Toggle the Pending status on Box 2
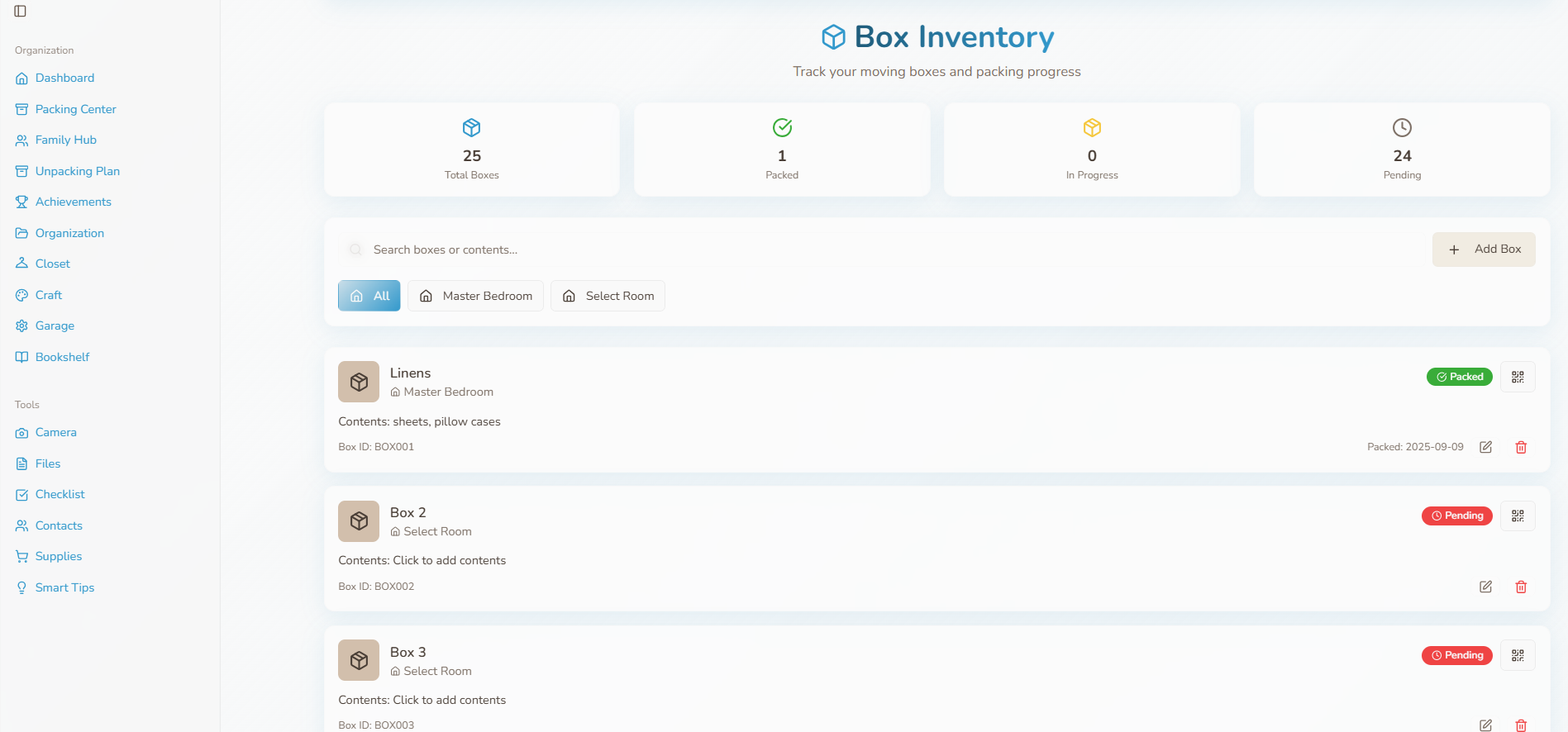 click(x=1456, y=516)
